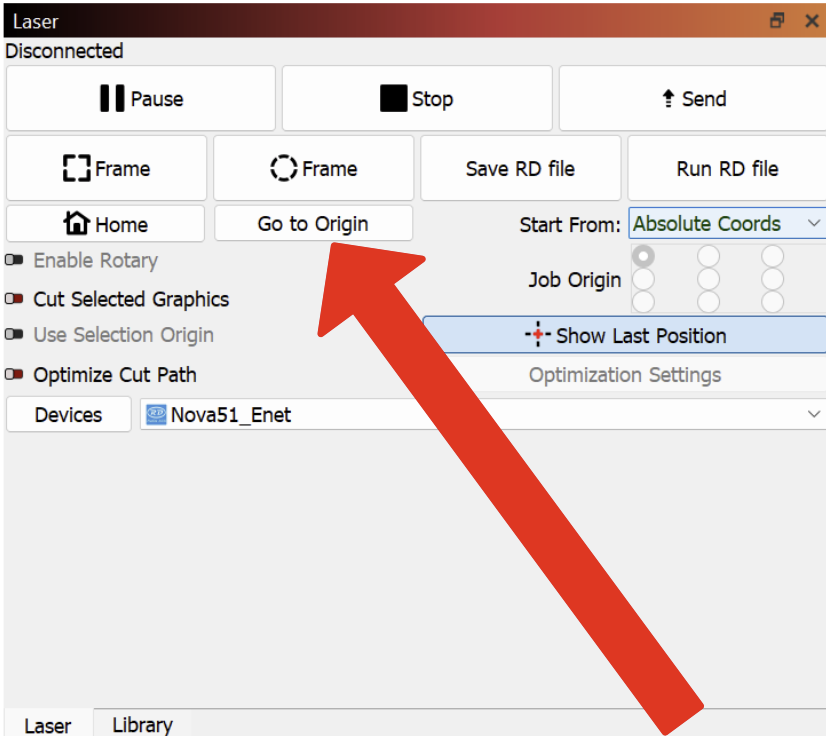Close the Laser panel
Screen dimensions: 826x736
(x=812, y=21)
